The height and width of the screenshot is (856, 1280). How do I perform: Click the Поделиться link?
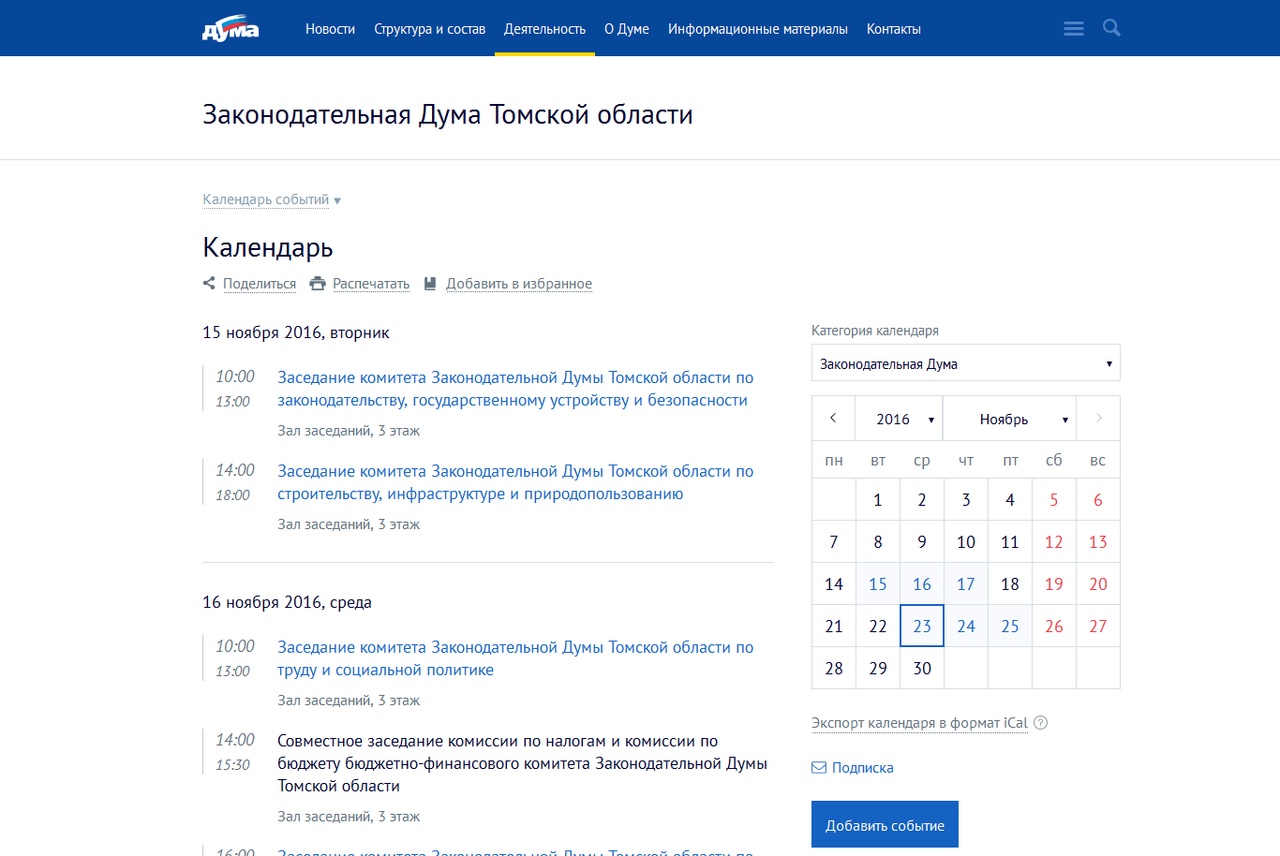[259, 284]
